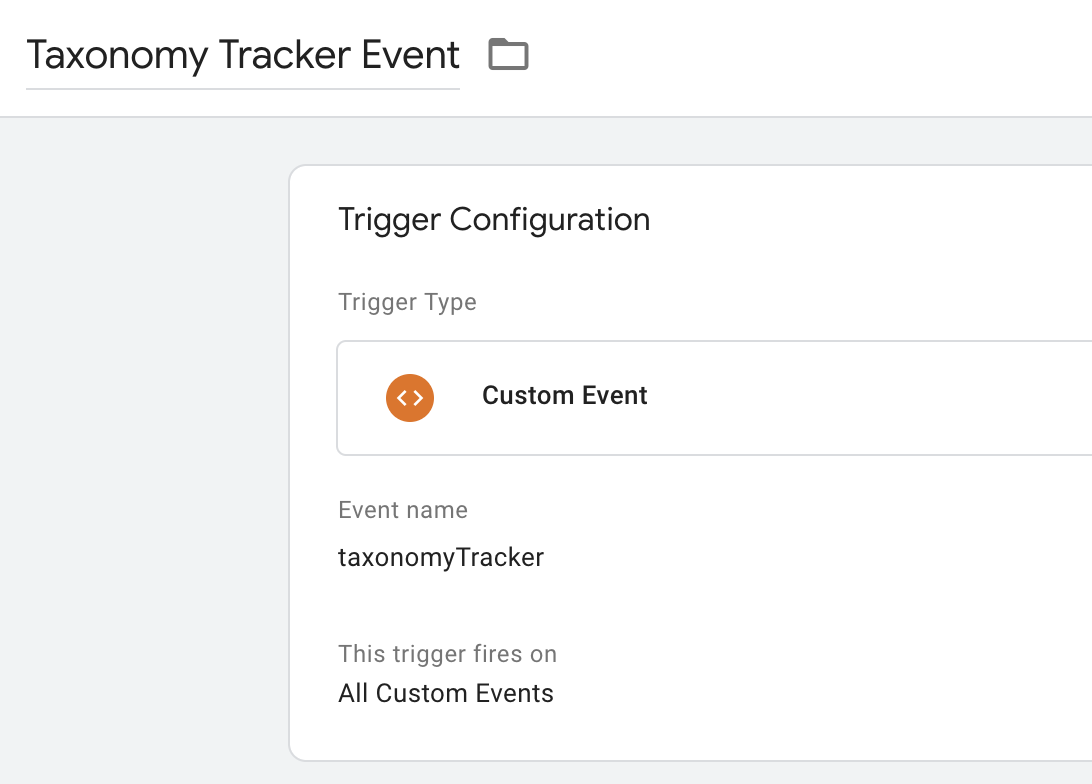Select the bold Custom Event type label
This screenshot has height=784, width=1092.
click(564, 396)
